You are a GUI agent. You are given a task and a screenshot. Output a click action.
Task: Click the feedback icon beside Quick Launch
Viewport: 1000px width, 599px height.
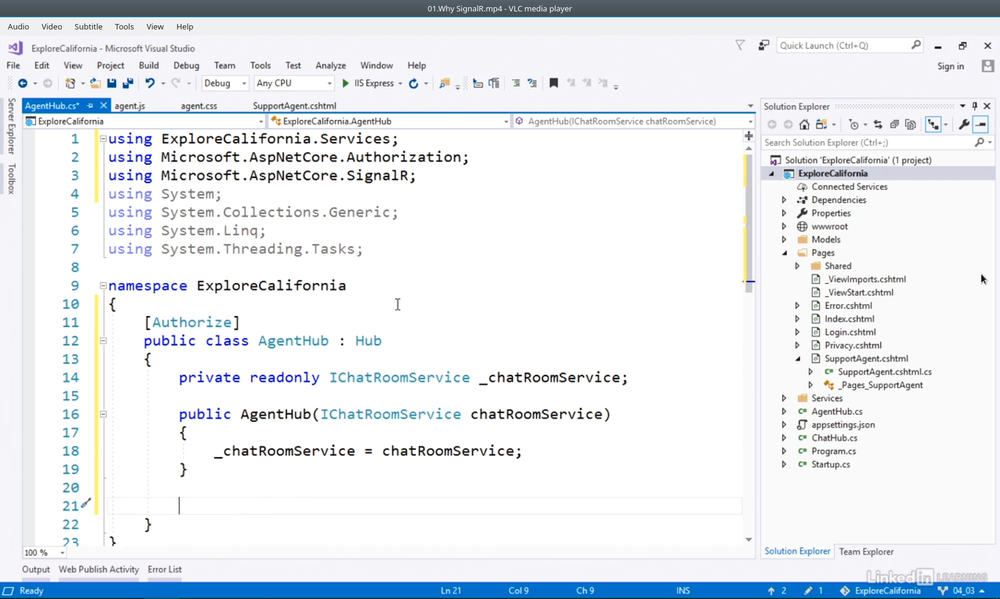tap(763, 45)
